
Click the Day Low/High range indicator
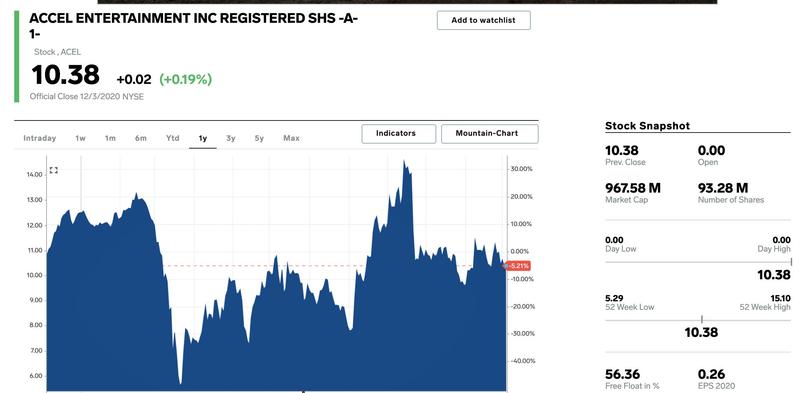tap(790, 262)
